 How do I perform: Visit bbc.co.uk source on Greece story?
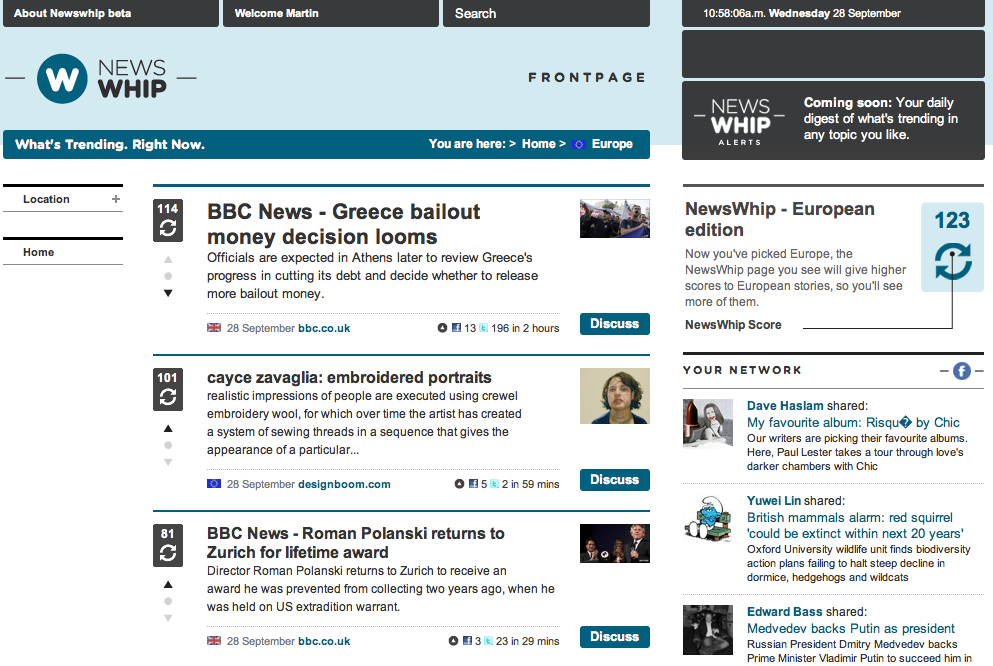click(324, 328)
